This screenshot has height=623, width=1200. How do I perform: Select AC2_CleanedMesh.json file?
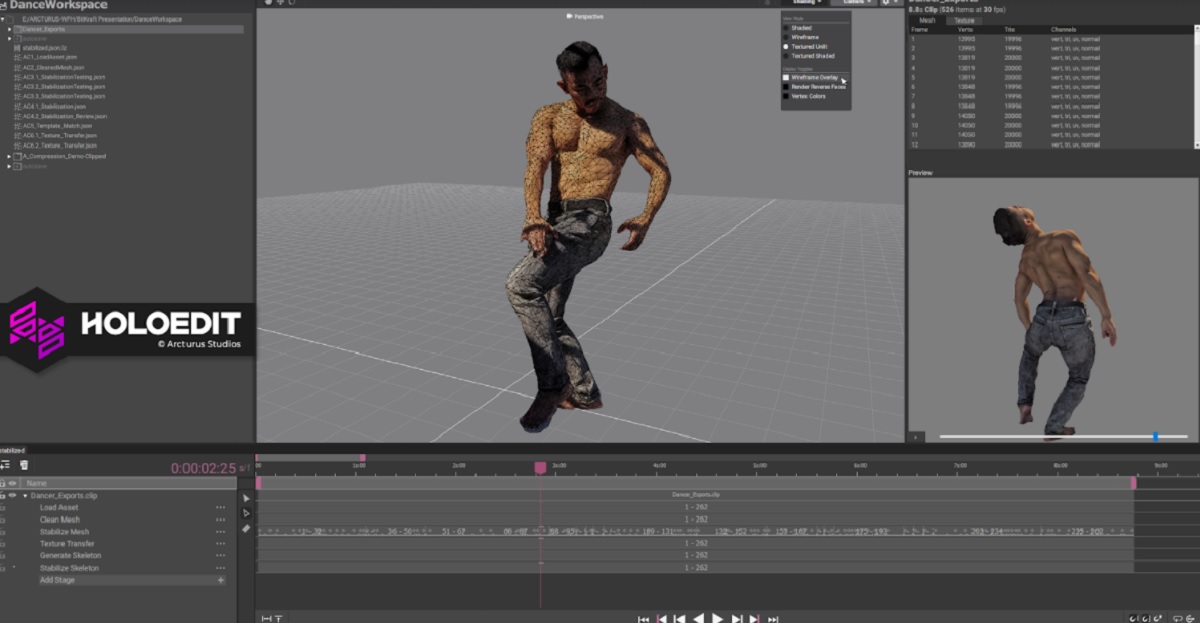coord(53,67)
